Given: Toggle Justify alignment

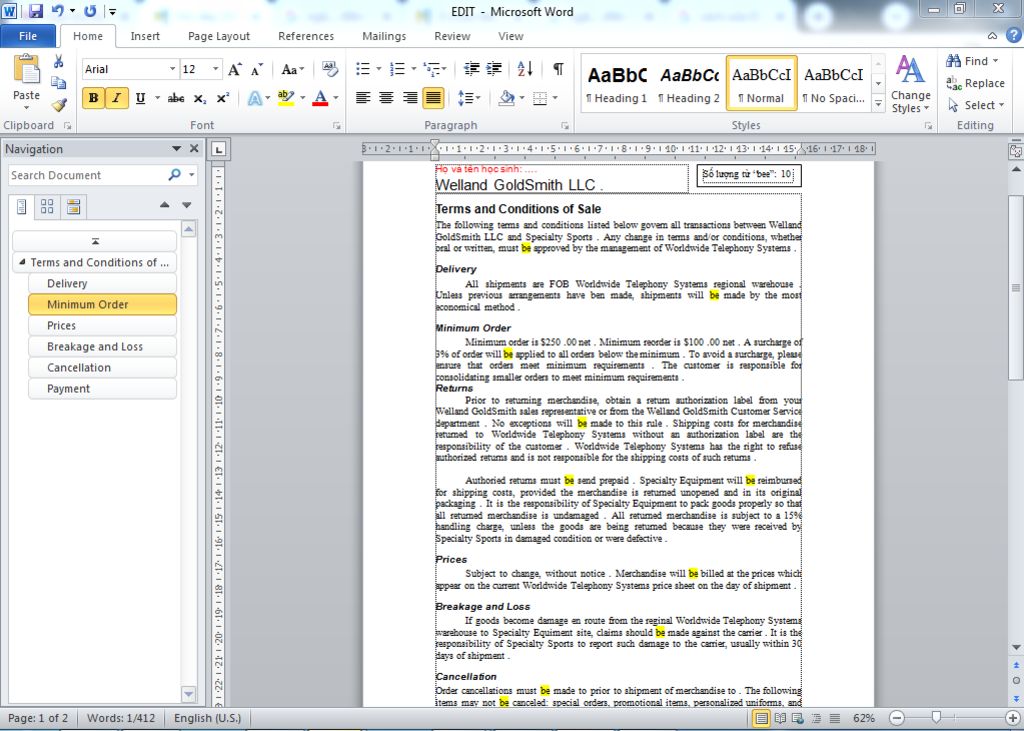Looking at the screenshot, I should pos(433,98).
